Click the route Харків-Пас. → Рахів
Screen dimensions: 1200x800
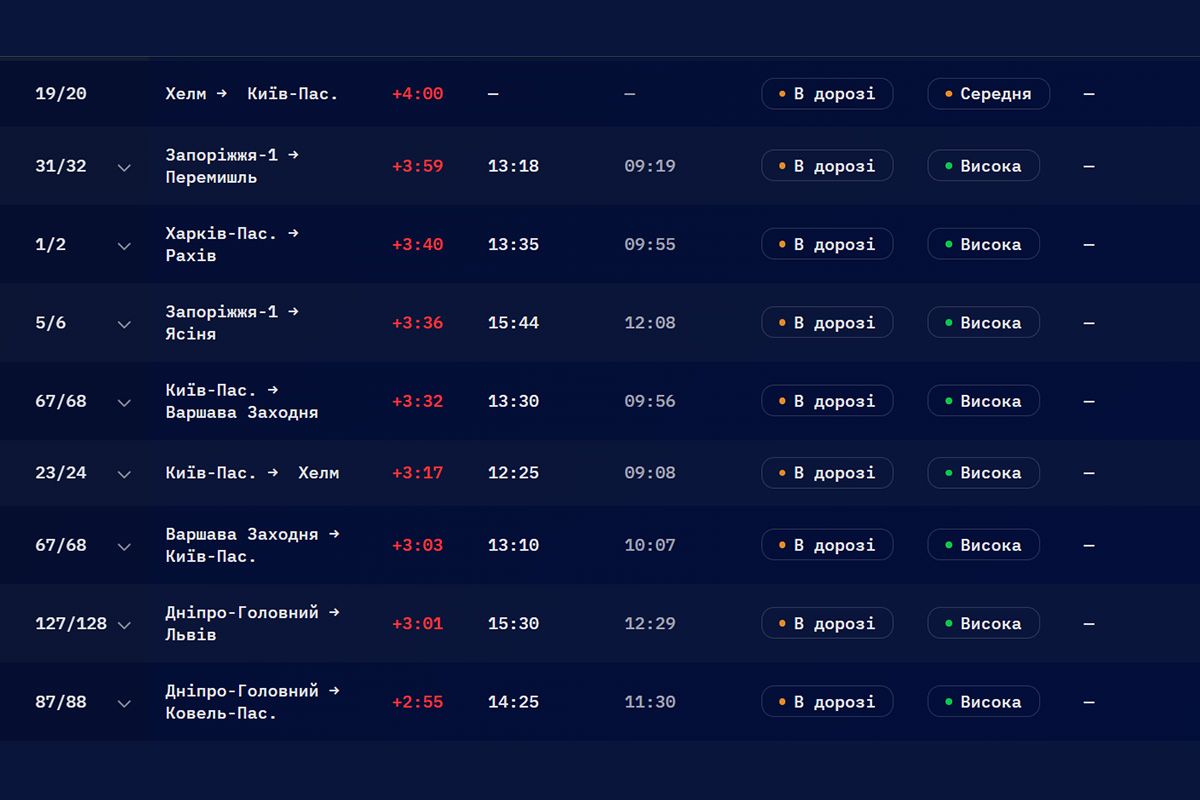(x=233, y=244)
